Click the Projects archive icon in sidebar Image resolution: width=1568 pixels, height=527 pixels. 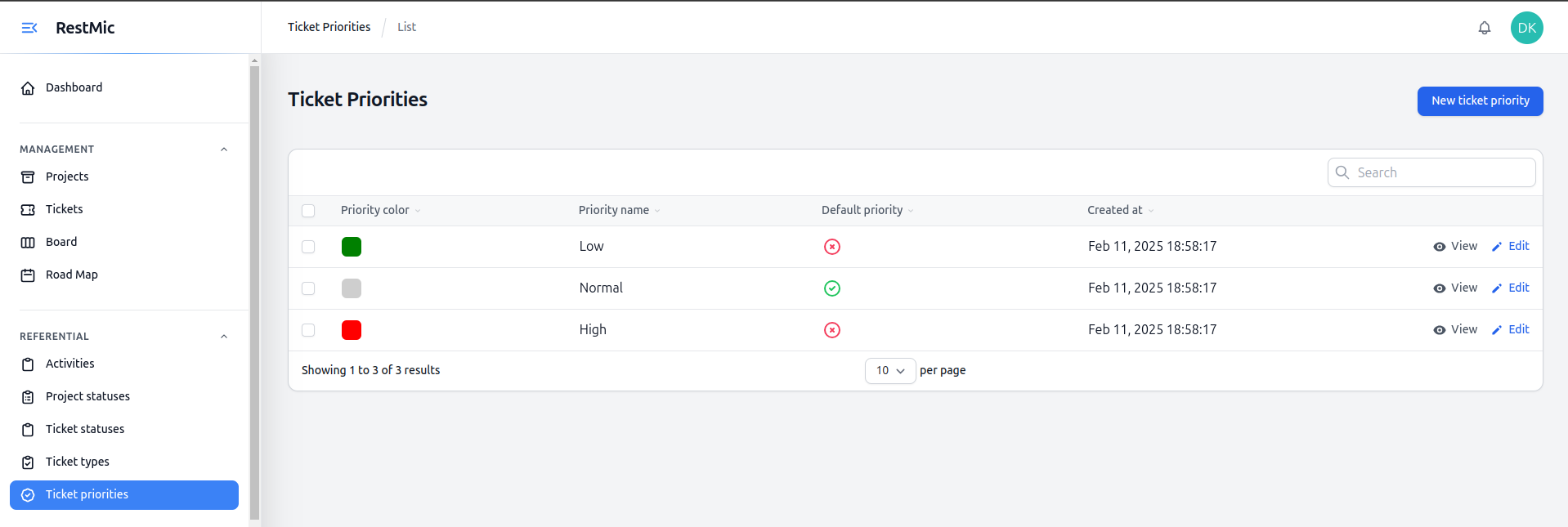point(28,177)
